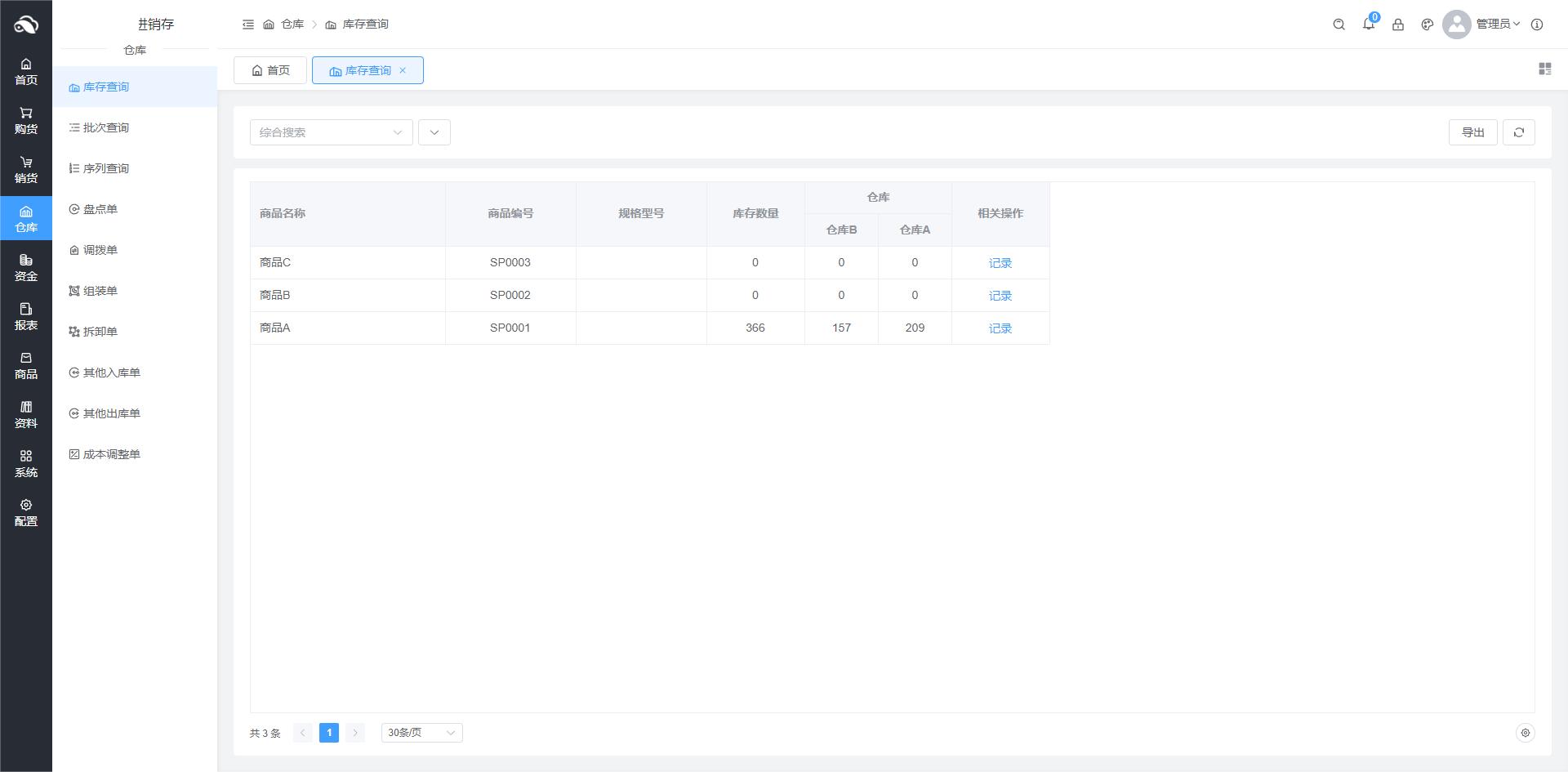
Task: Close the 库存查询 tab
Action: [x=403, y=70]
